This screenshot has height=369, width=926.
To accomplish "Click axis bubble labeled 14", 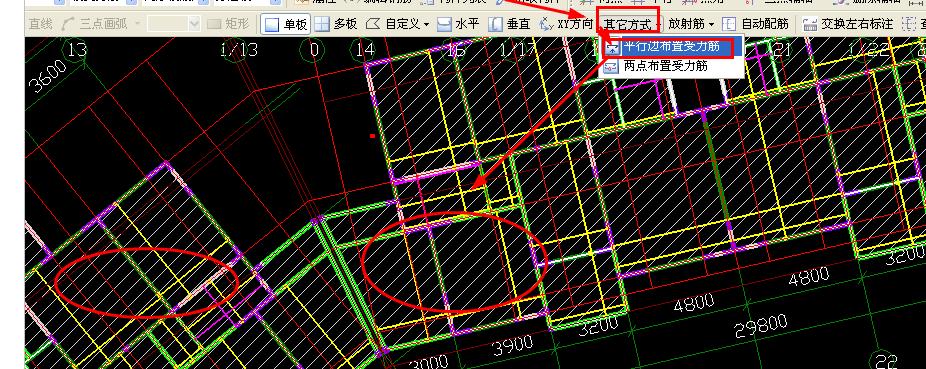I will [364, 50].
